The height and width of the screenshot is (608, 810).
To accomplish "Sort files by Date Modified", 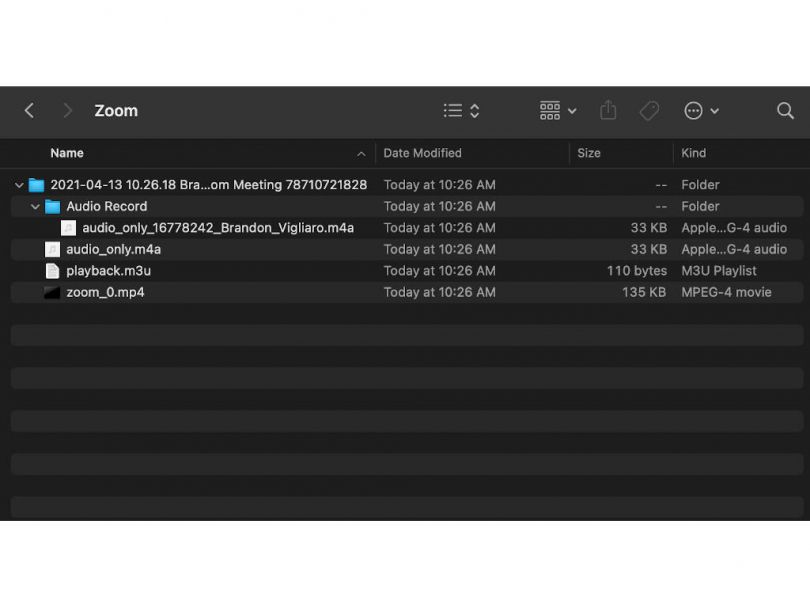I will 420,153.
